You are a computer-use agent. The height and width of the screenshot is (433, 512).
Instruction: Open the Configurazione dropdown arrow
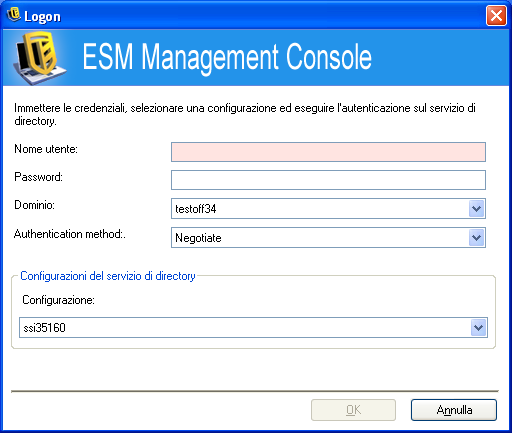click(x=479, y=327)
